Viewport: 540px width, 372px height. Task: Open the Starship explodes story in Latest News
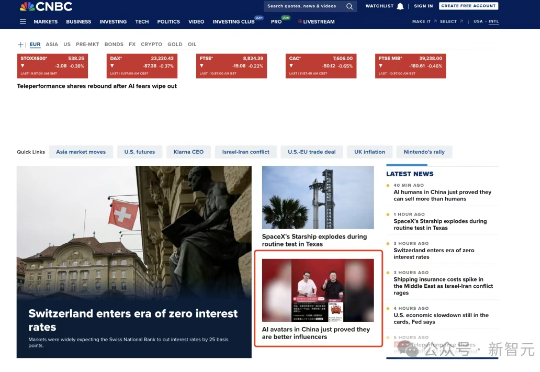(x=440, y=225)
